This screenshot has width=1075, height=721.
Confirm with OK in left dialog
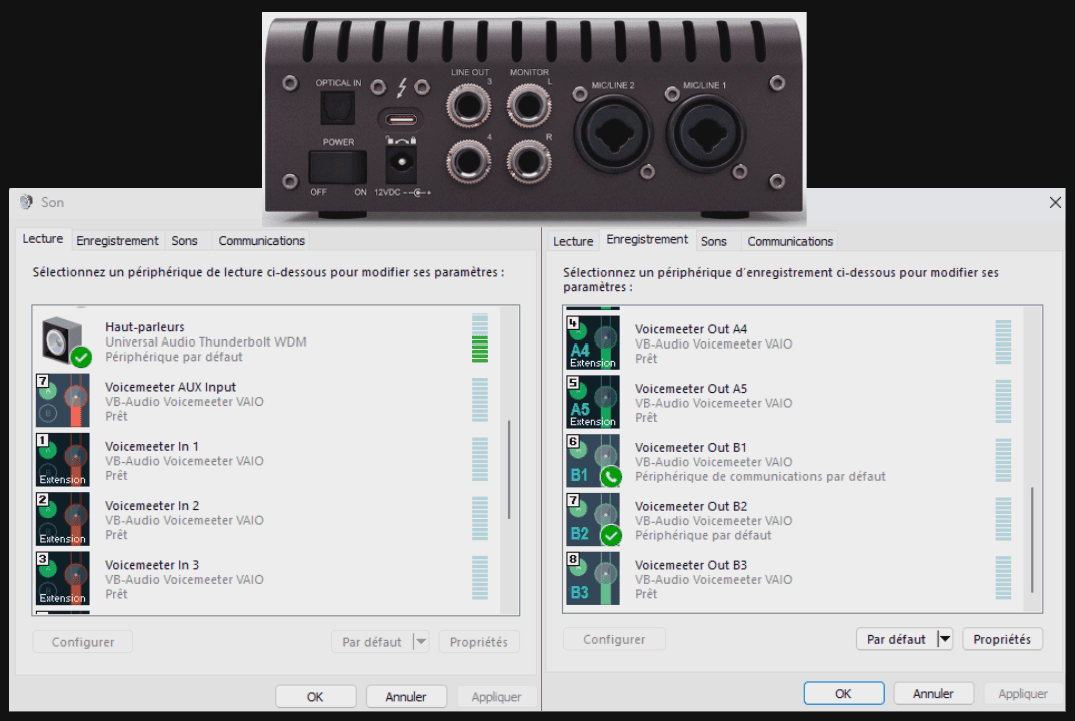(315, 696)
